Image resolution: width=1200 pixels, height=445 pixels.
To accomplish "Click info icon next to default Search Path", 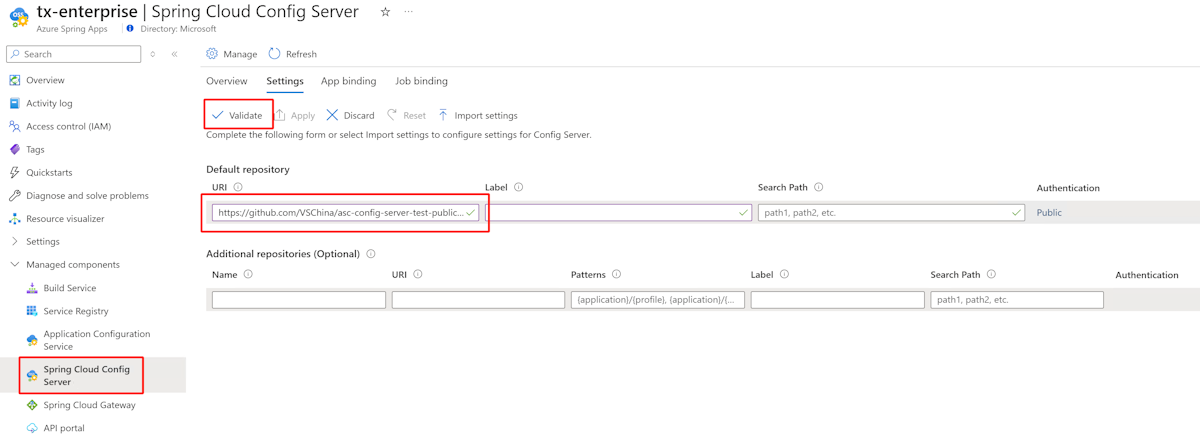I will tap(818, 187).
